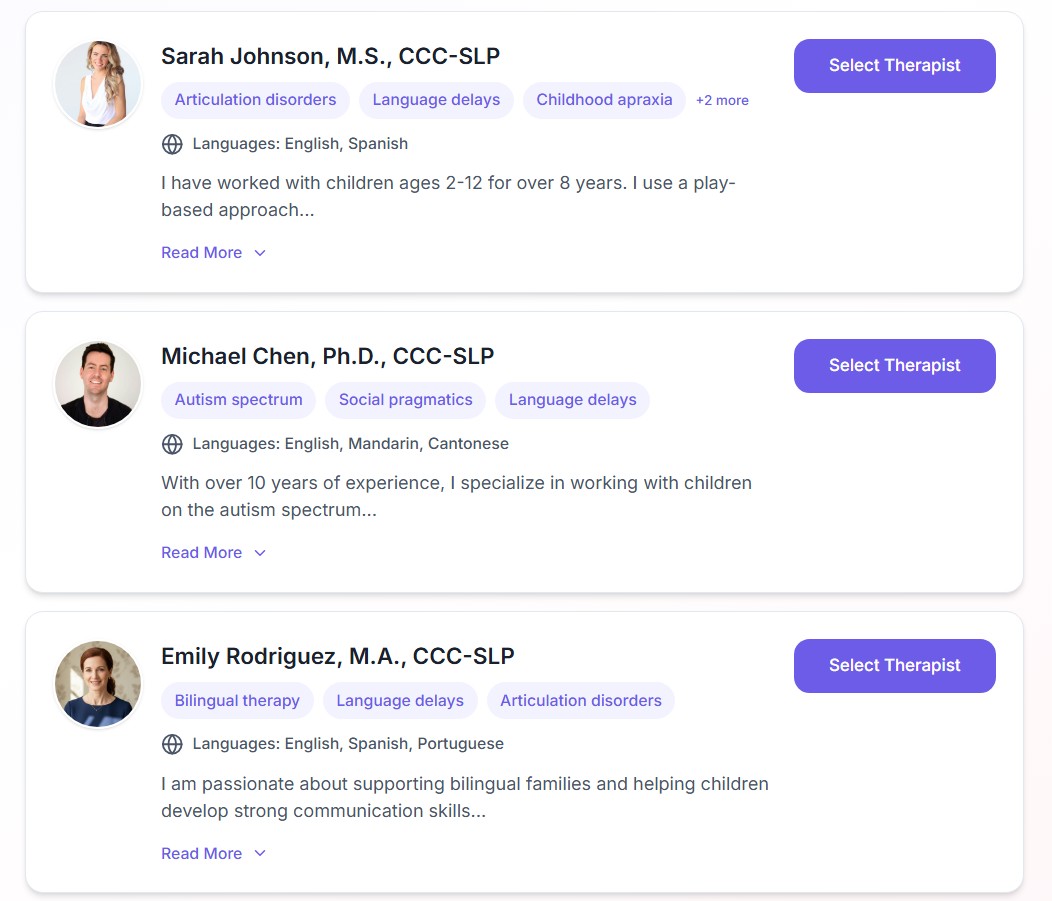Select Therapist Sarah Johnson
Image resolution: width=1052 pixels, height=901 pixels.
[x=894, y=66]
